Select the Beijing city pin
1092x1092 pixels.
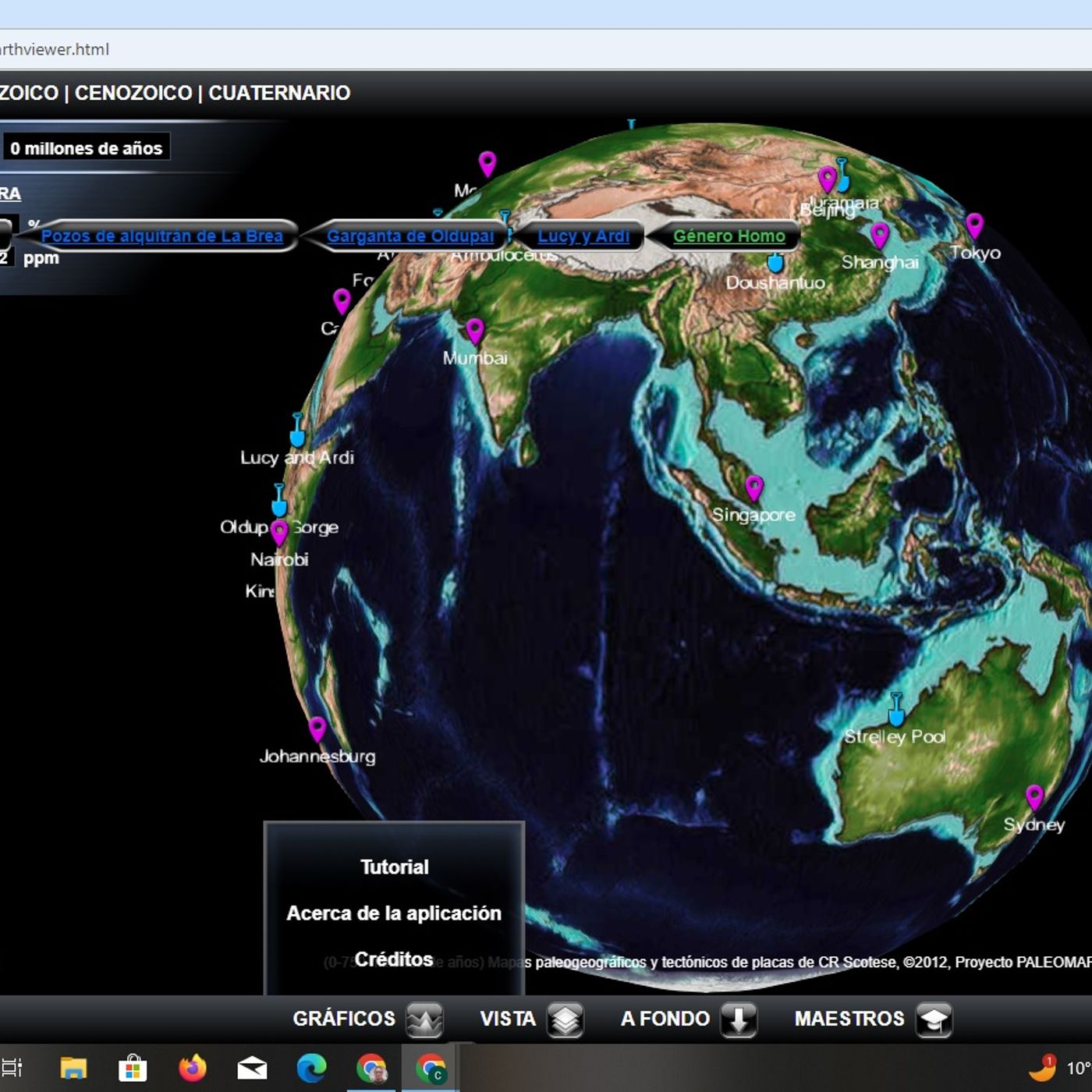[x=827, y=180]
